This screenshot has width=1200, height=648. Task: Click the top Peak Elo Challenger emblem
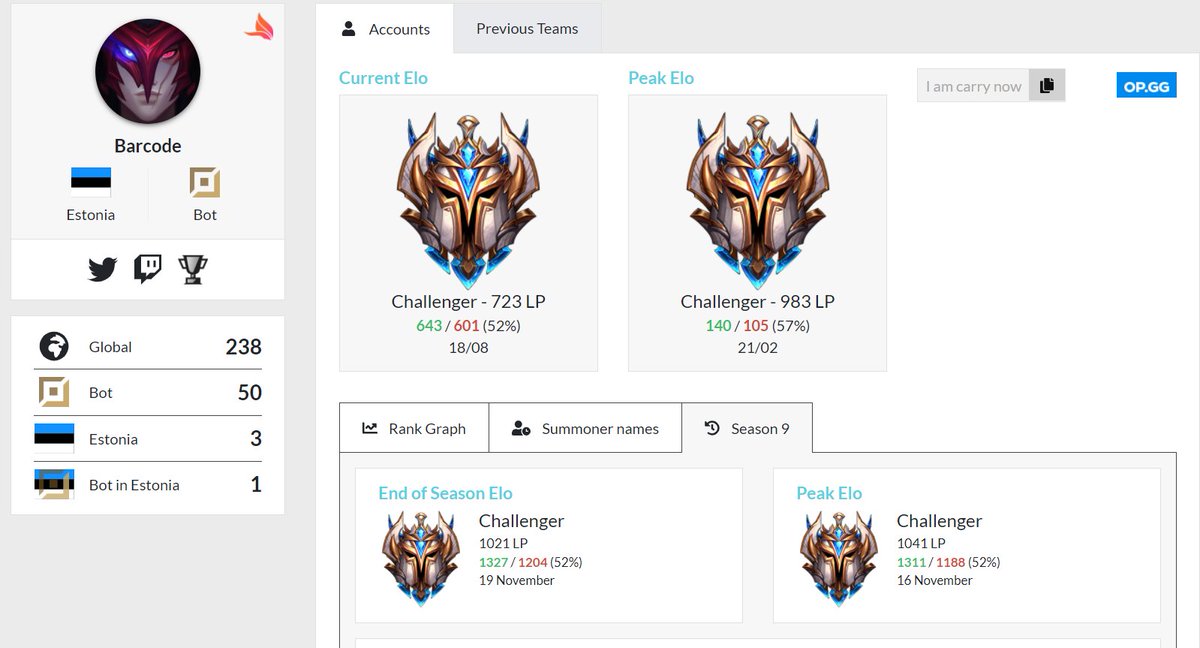point(758,201)
